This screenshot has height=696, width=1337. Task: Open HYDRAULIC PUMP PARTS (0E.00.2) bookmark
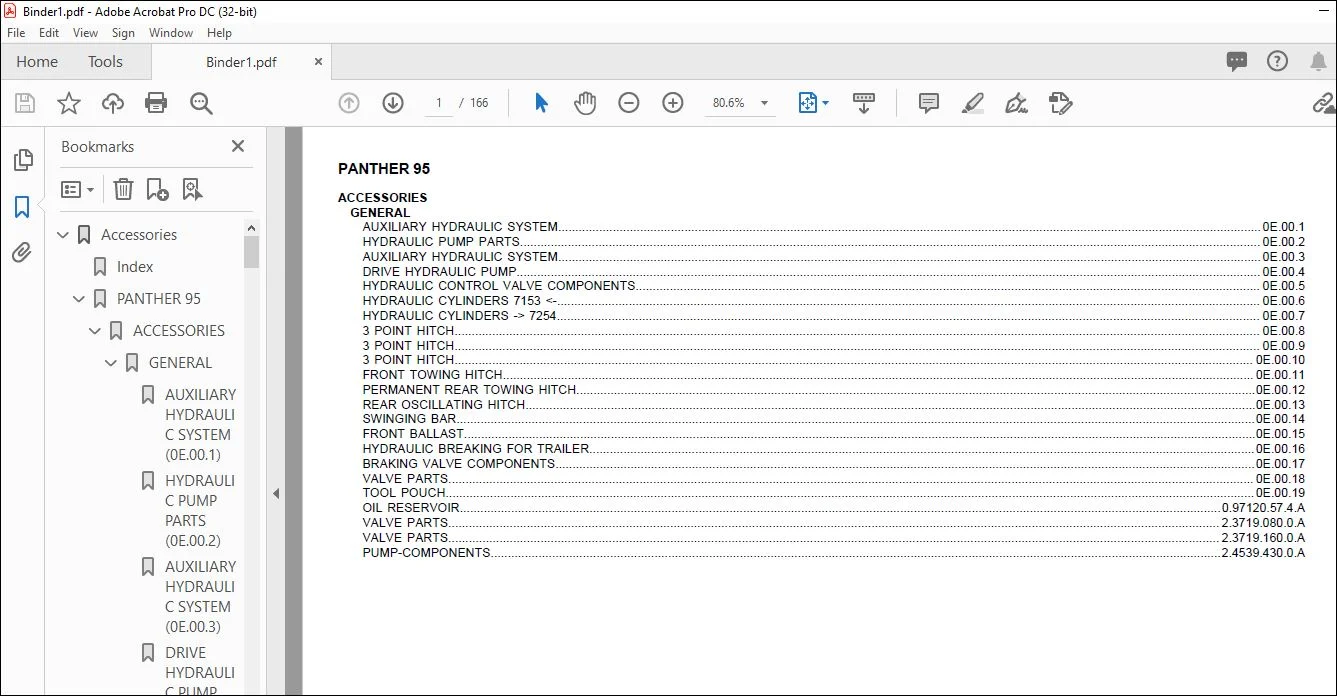[x=200, y=511]
